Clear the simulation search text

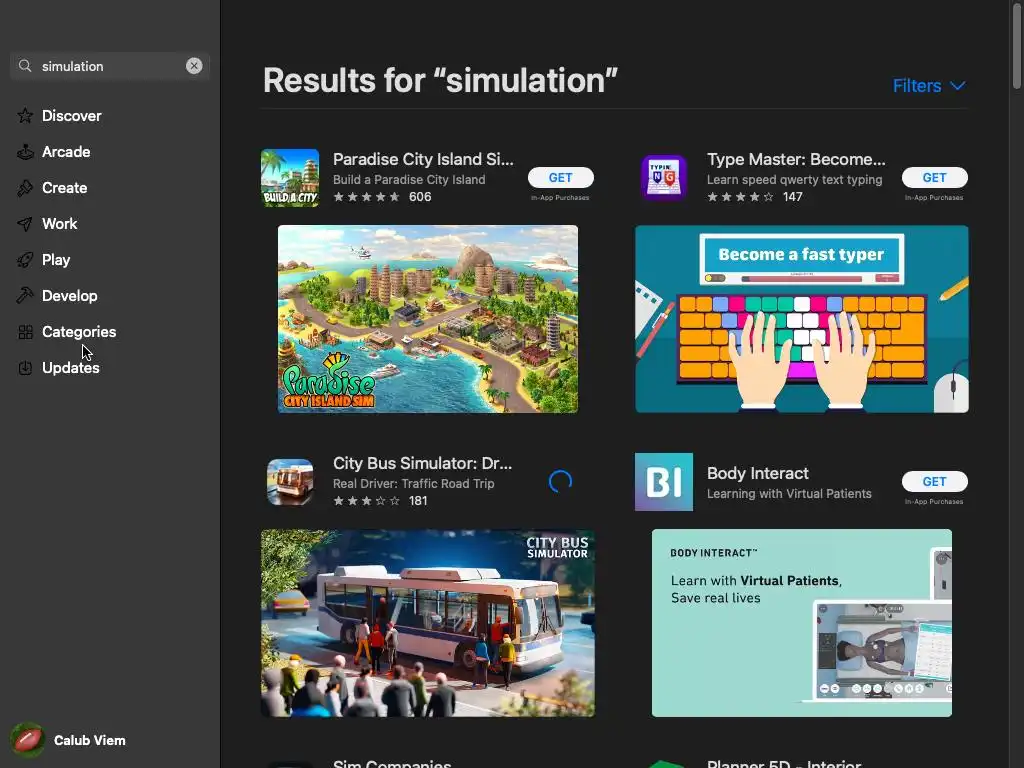coord(194,66)
